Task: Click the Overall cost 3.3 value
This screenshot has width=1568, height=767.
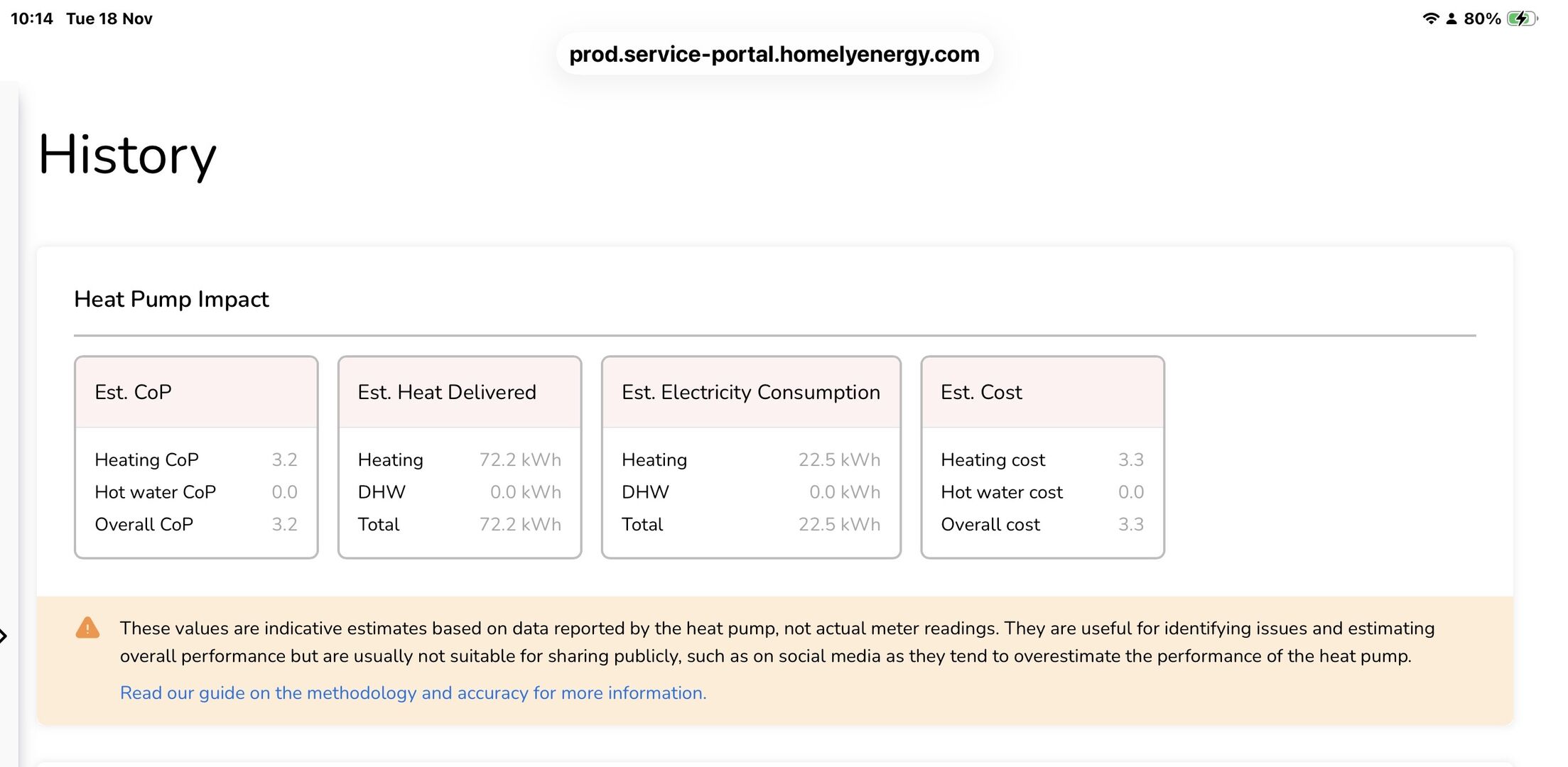Action: (1130, 524)
